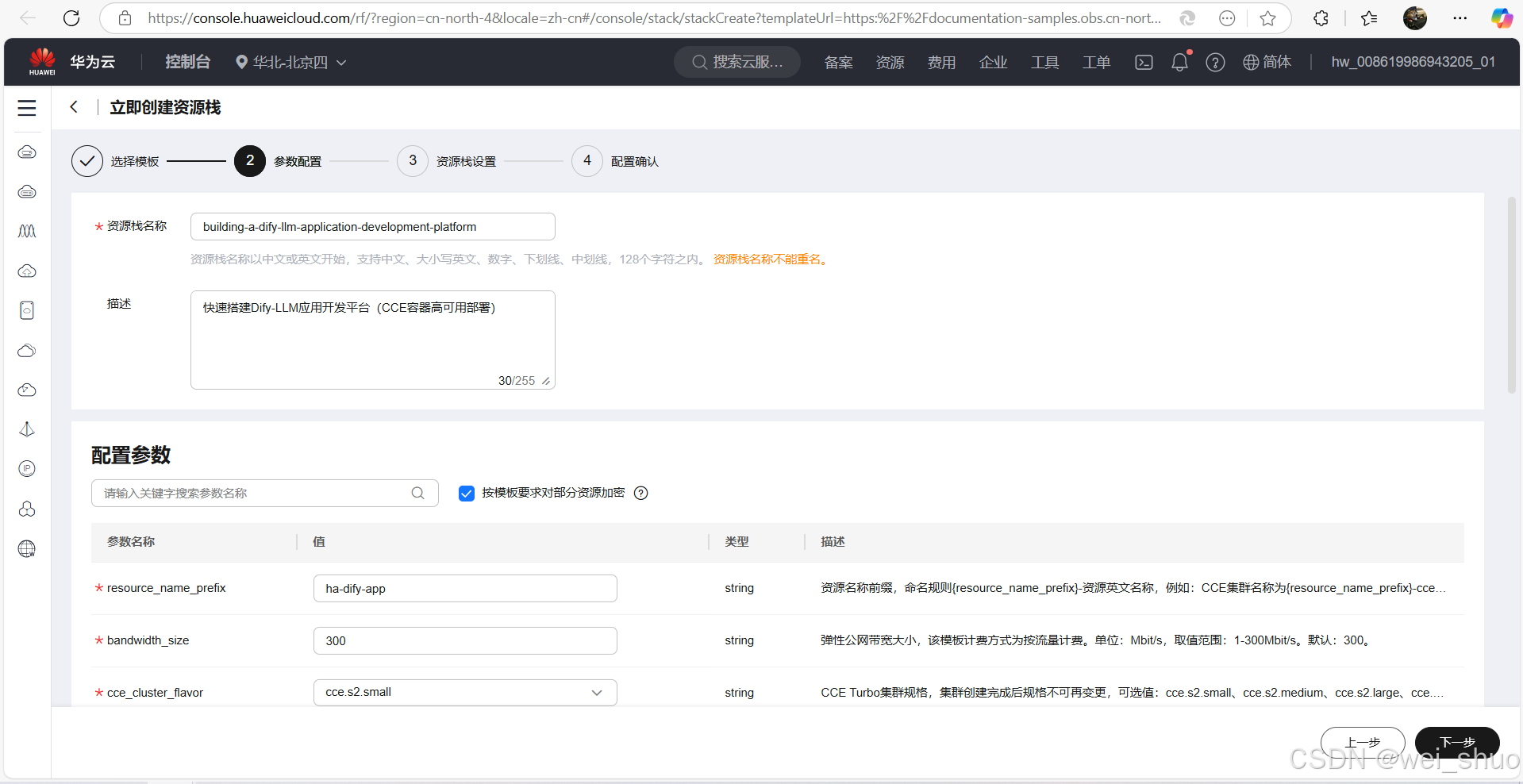Click the magnifier in the parameter search box
This screenshot has width=1523, height=784.
pyautogui.click(x=418, y=493)
